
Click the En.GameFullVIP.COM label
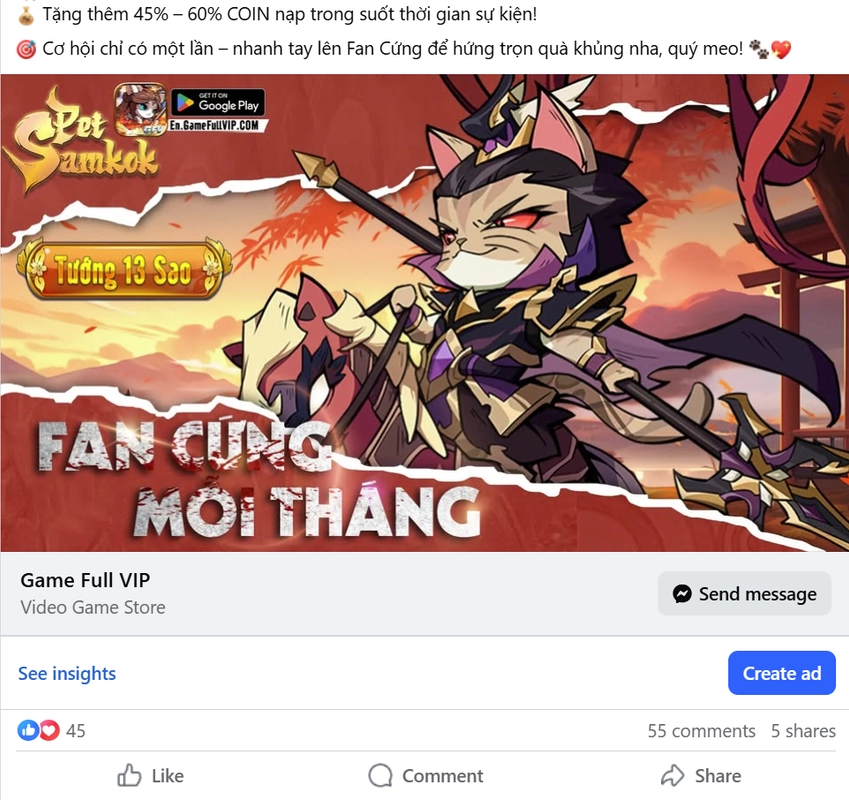(x=215, y=126)
